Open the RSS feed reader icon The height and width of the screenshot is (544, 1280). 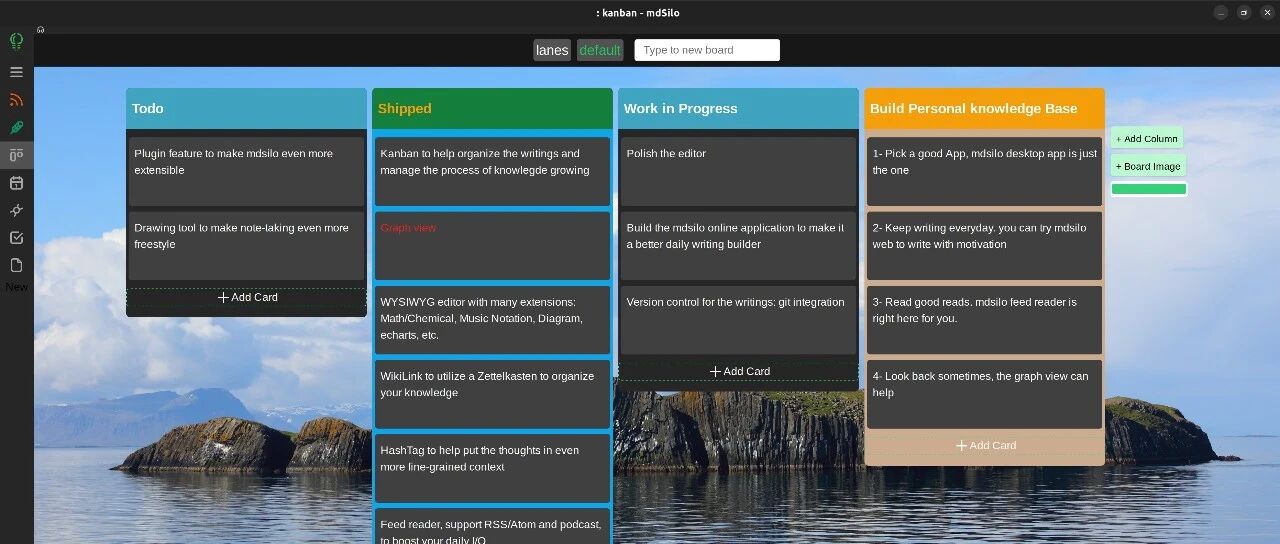coord(16,100)
